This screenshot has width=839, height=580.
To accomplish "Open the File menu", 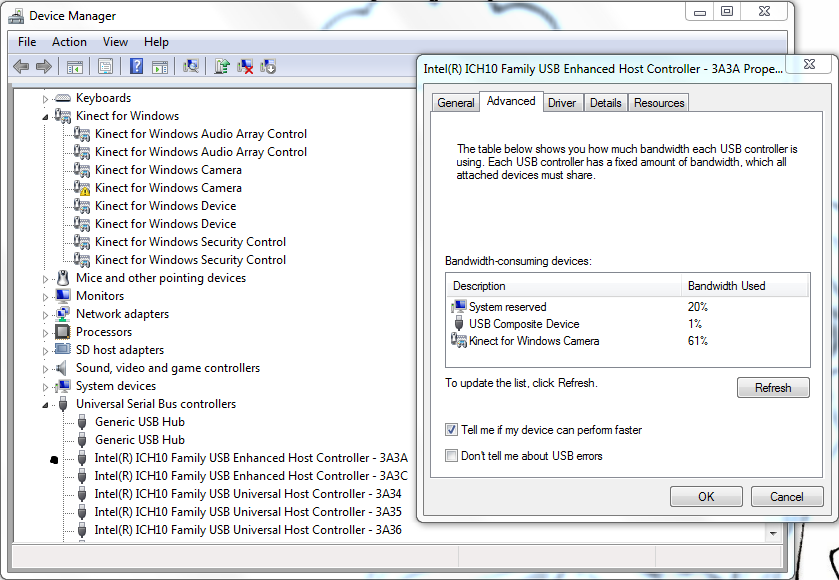I will click(27, 42).
